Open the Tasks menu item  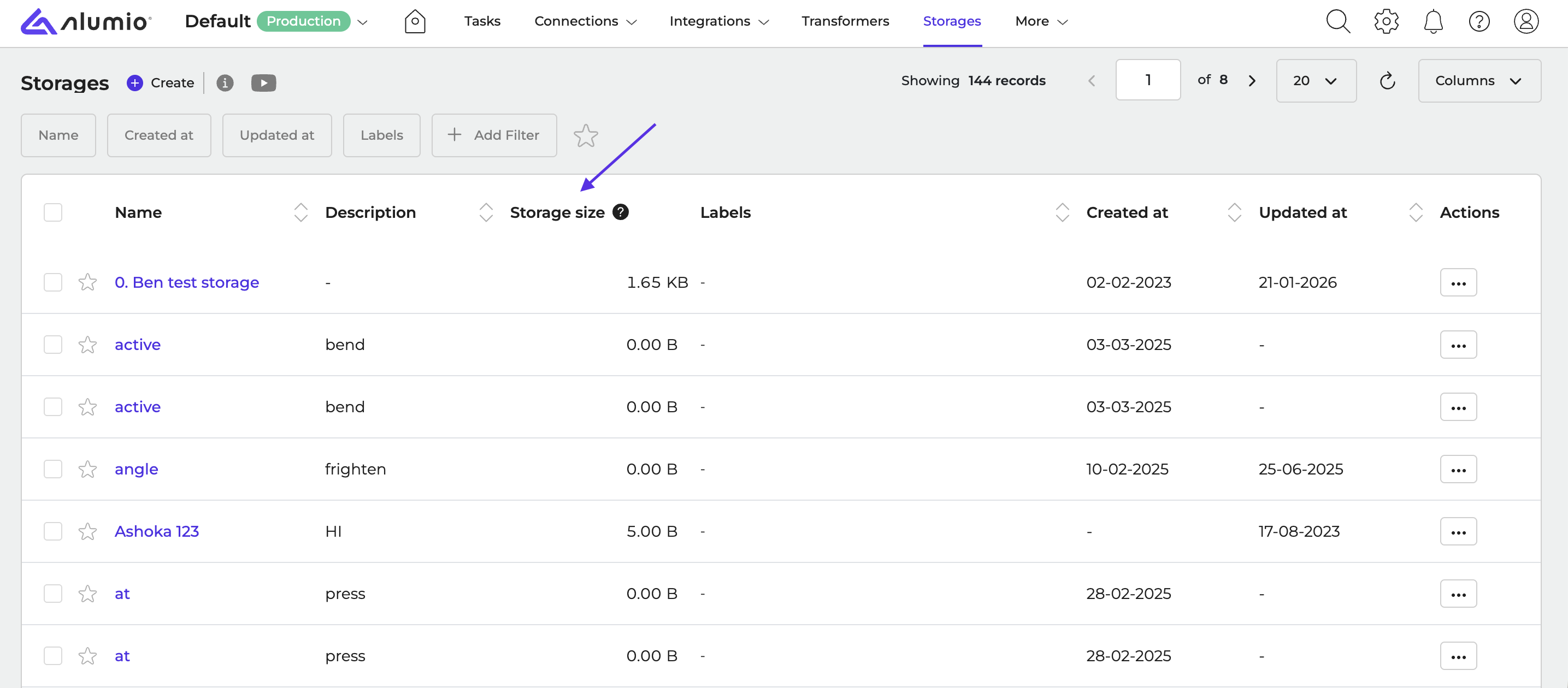coord(482,21)
